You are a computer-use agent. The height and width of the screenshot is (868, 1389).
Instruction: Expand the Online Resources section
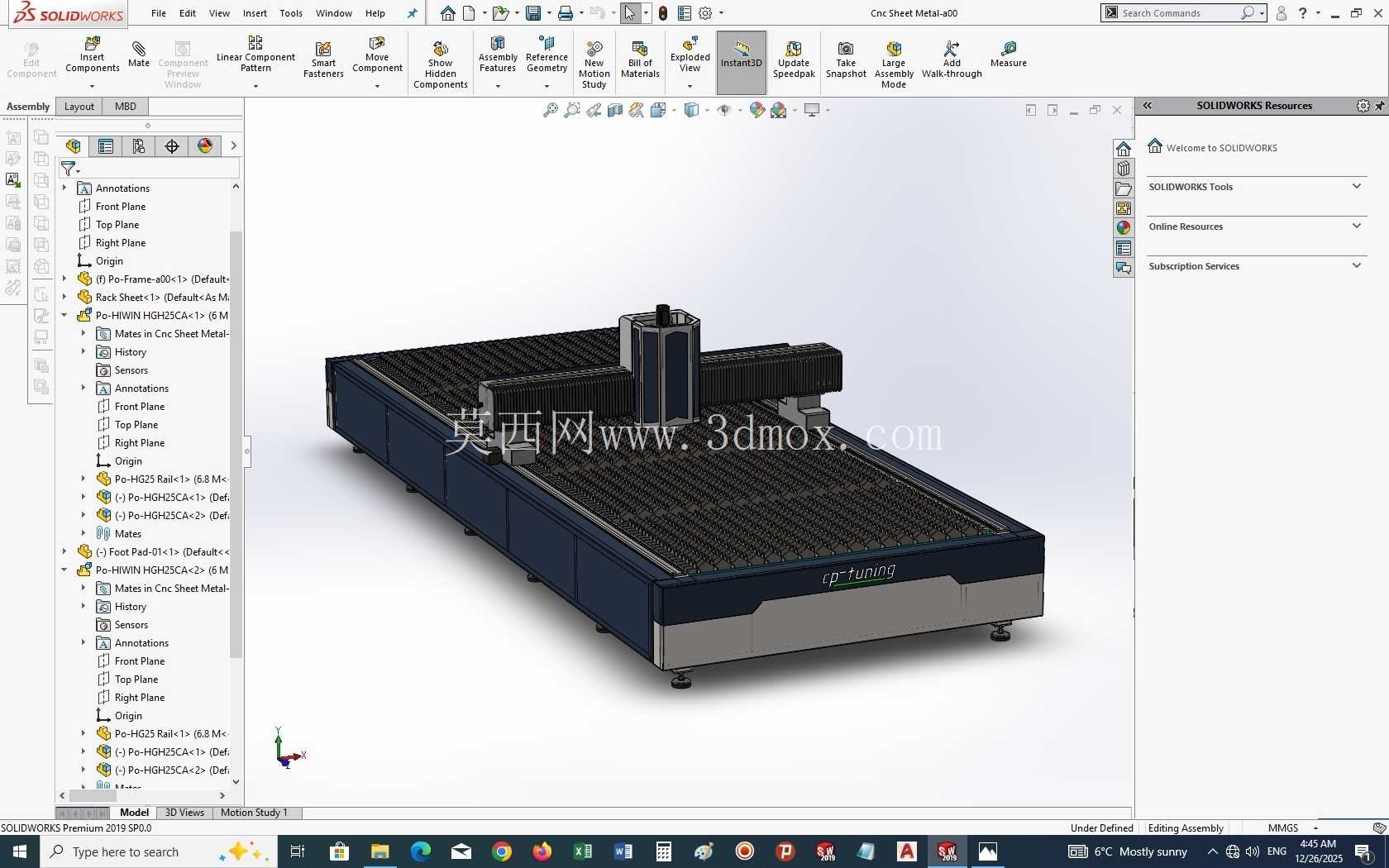[1357, 226]
